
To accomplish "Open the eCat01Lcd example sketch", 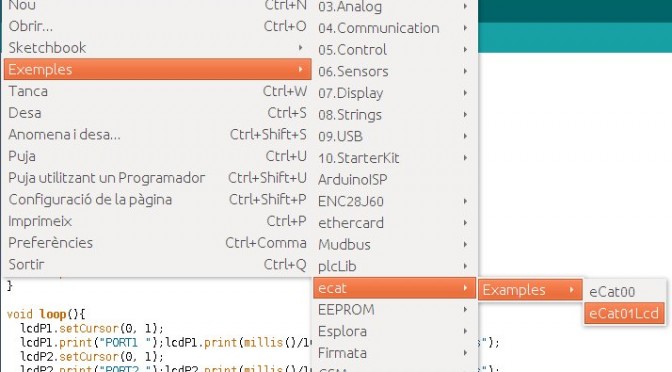I will [x=624, y=313].
